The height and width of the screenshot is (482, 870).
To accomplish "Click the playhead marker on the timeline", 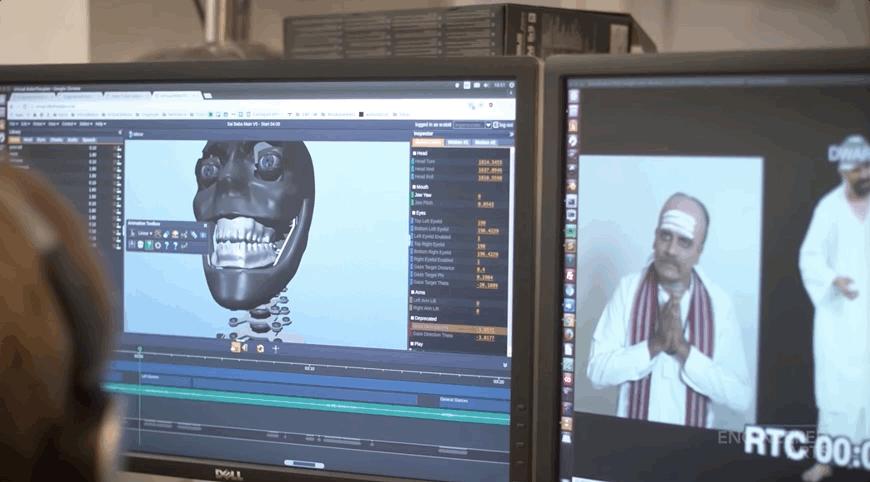I will [139, 351].
